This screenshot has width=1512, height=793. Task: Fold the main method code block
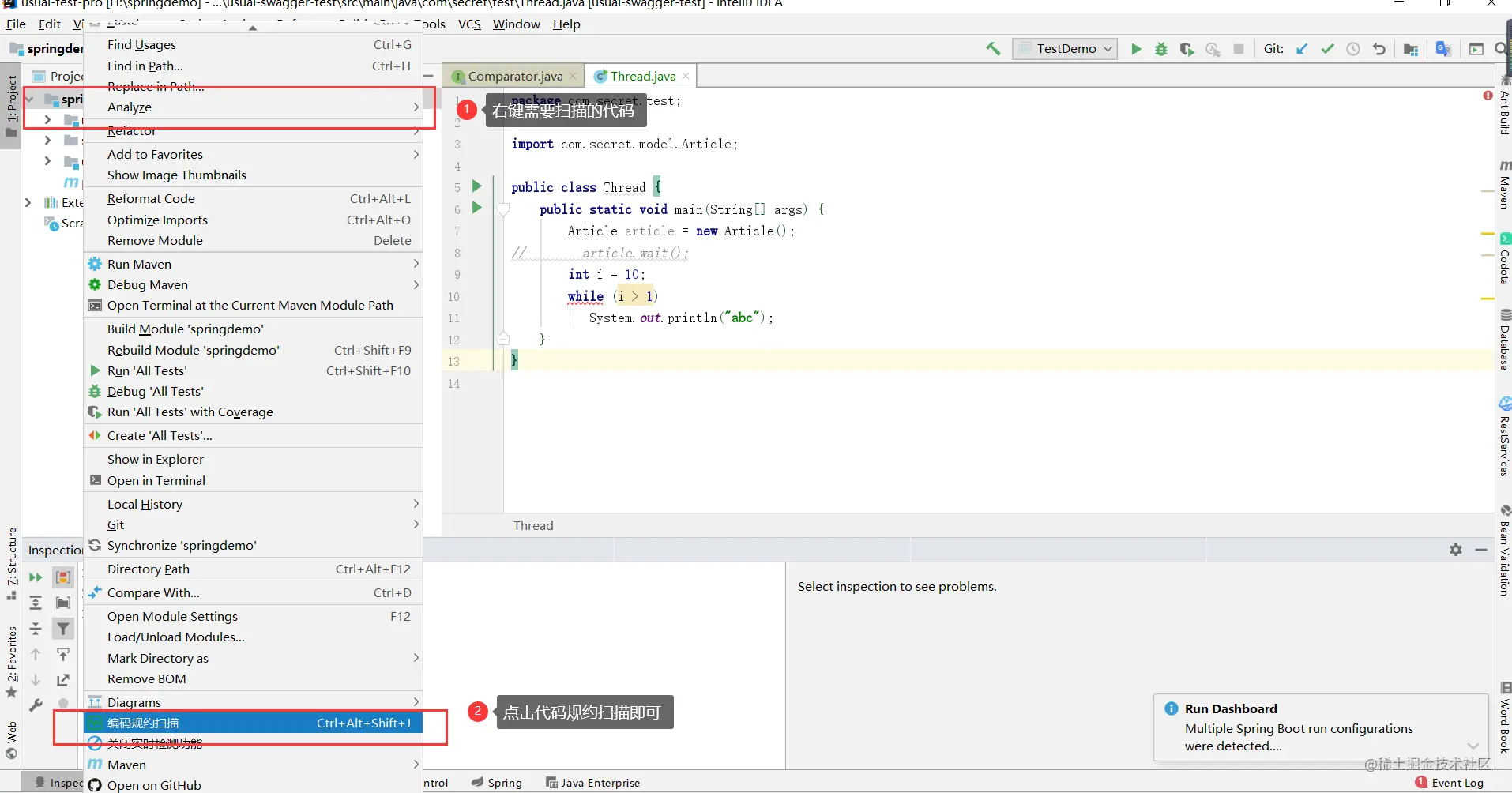[503, 209]
